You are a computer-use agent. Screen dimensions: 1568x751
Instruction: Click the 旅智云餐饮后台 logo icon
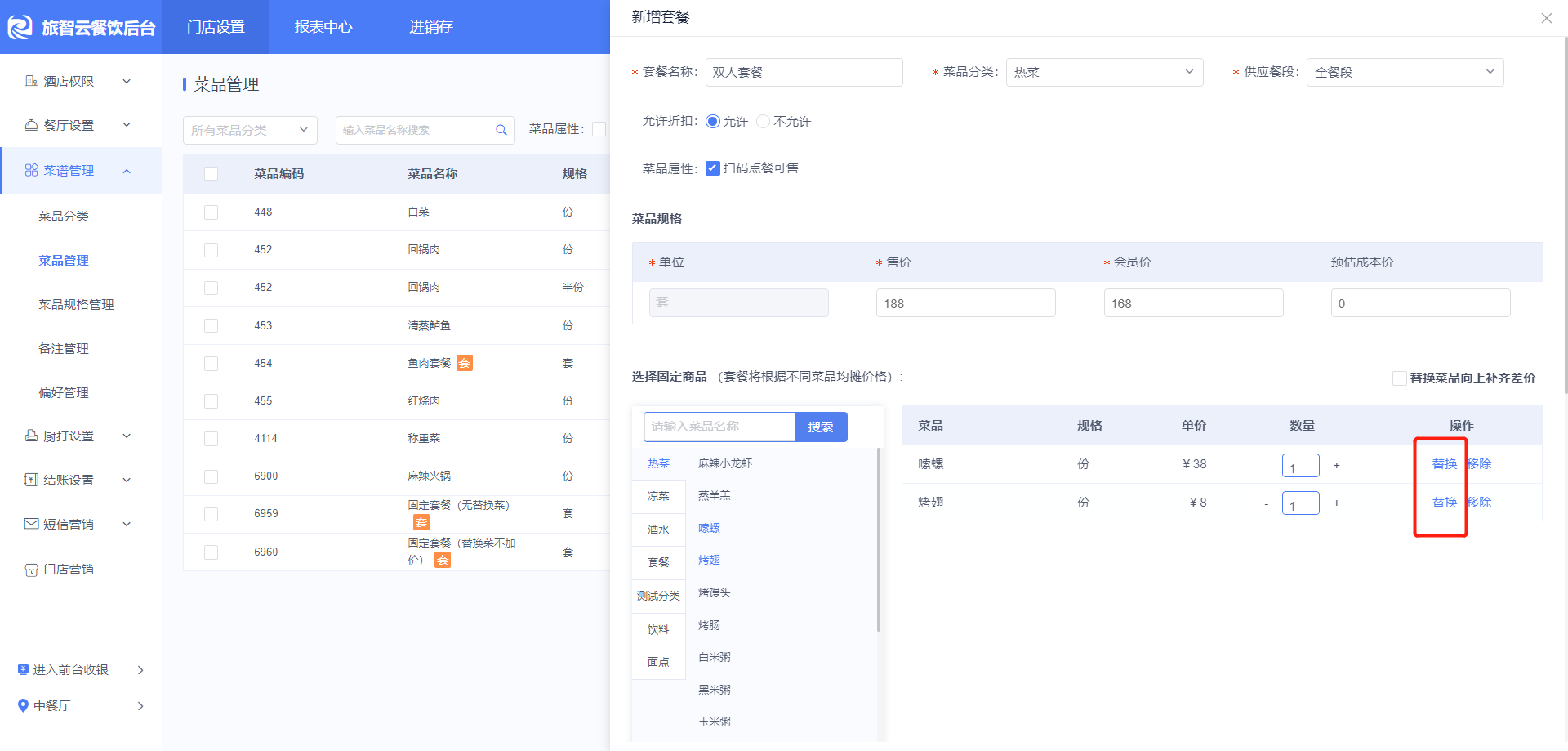[x=20, y=27]
